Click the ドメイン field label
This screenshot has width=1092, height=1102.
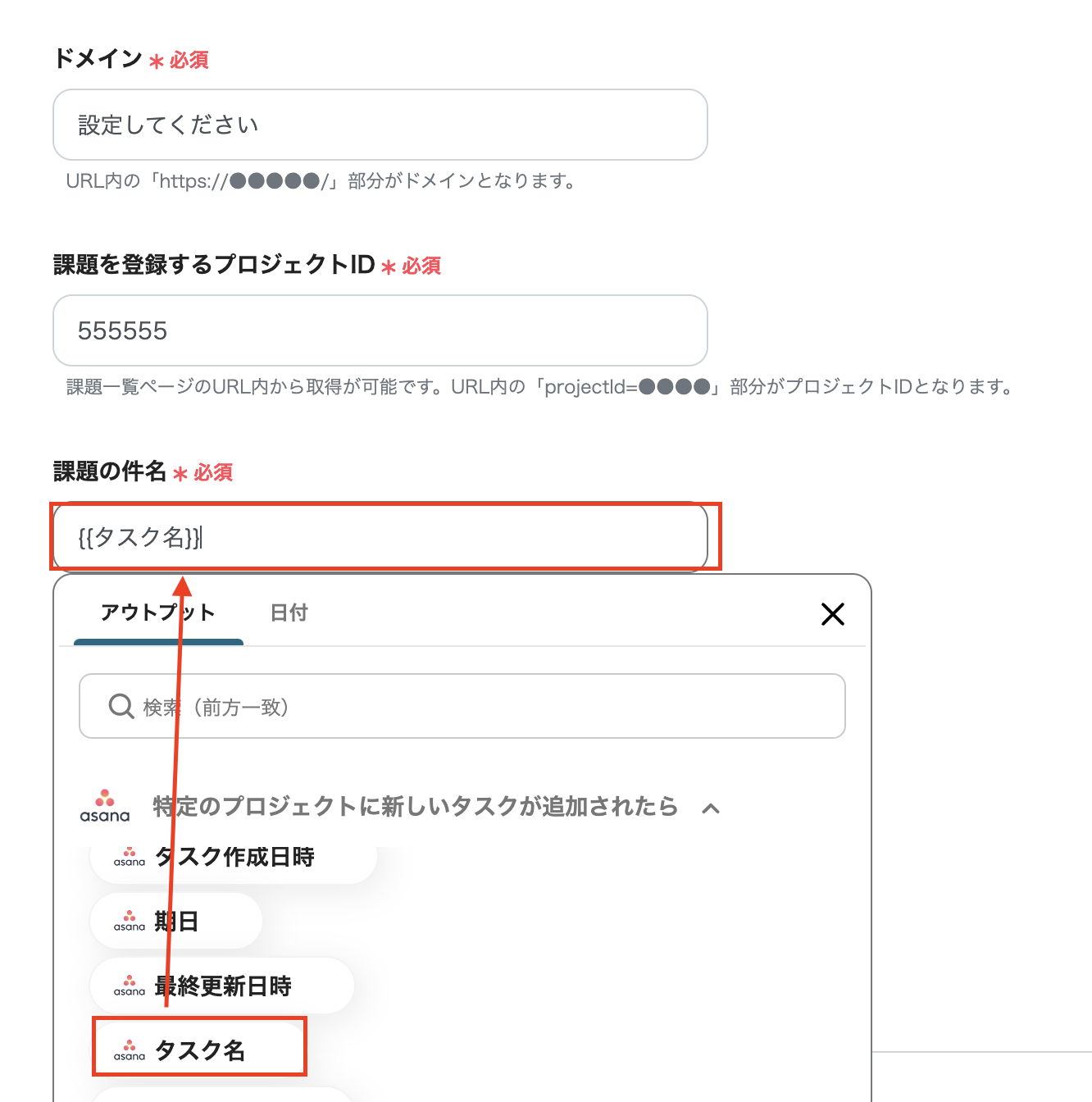(98, 59)
